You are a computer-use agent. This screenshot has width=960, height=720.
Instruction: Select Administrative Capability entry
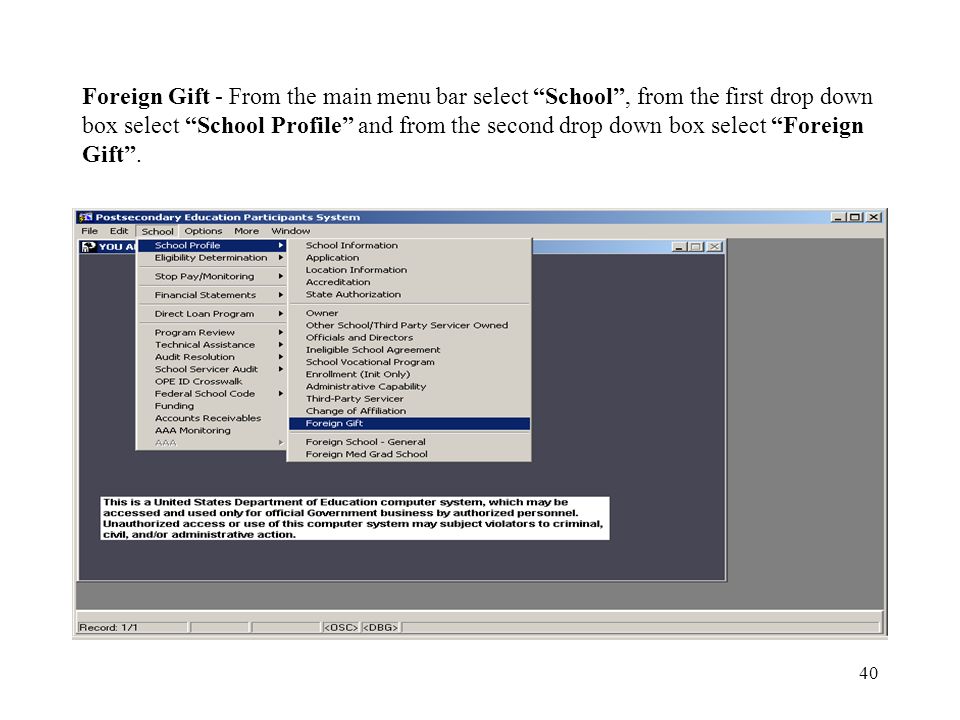[x=409, y=386]
